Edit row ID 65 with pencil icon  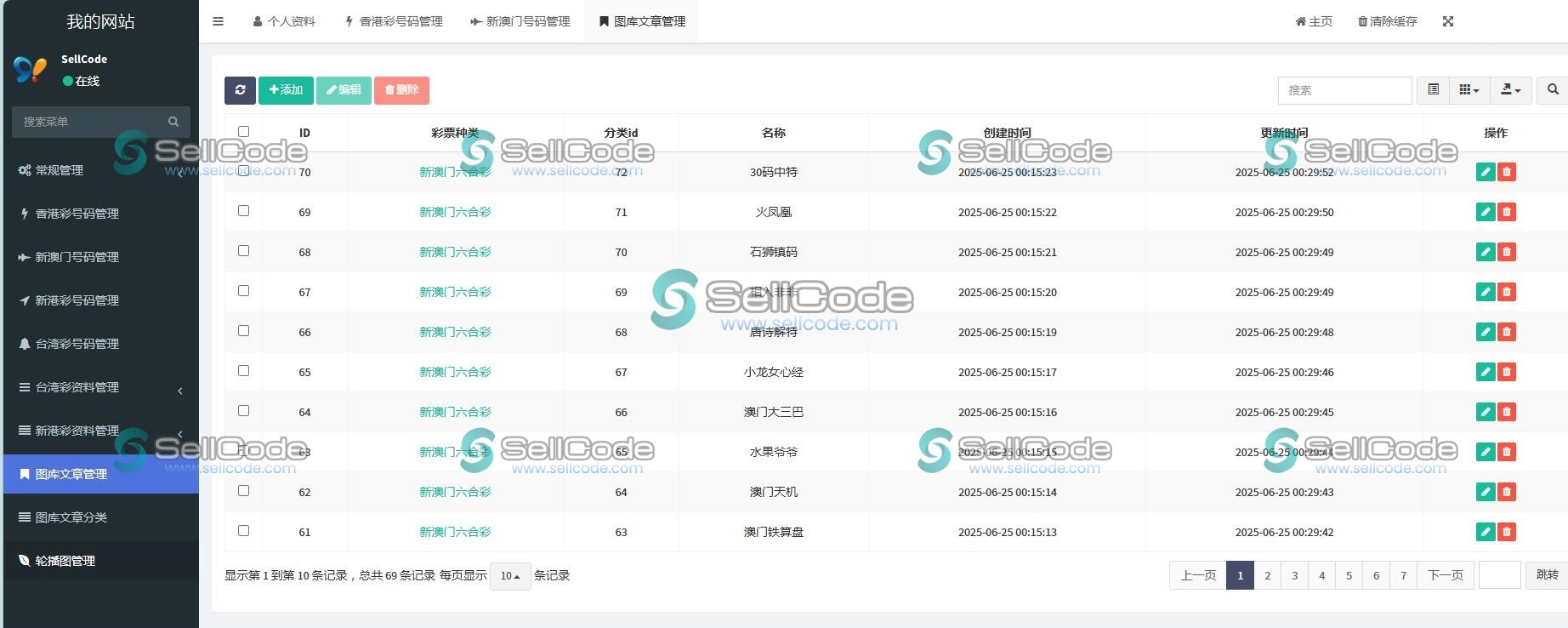[x=1486, y=372]
